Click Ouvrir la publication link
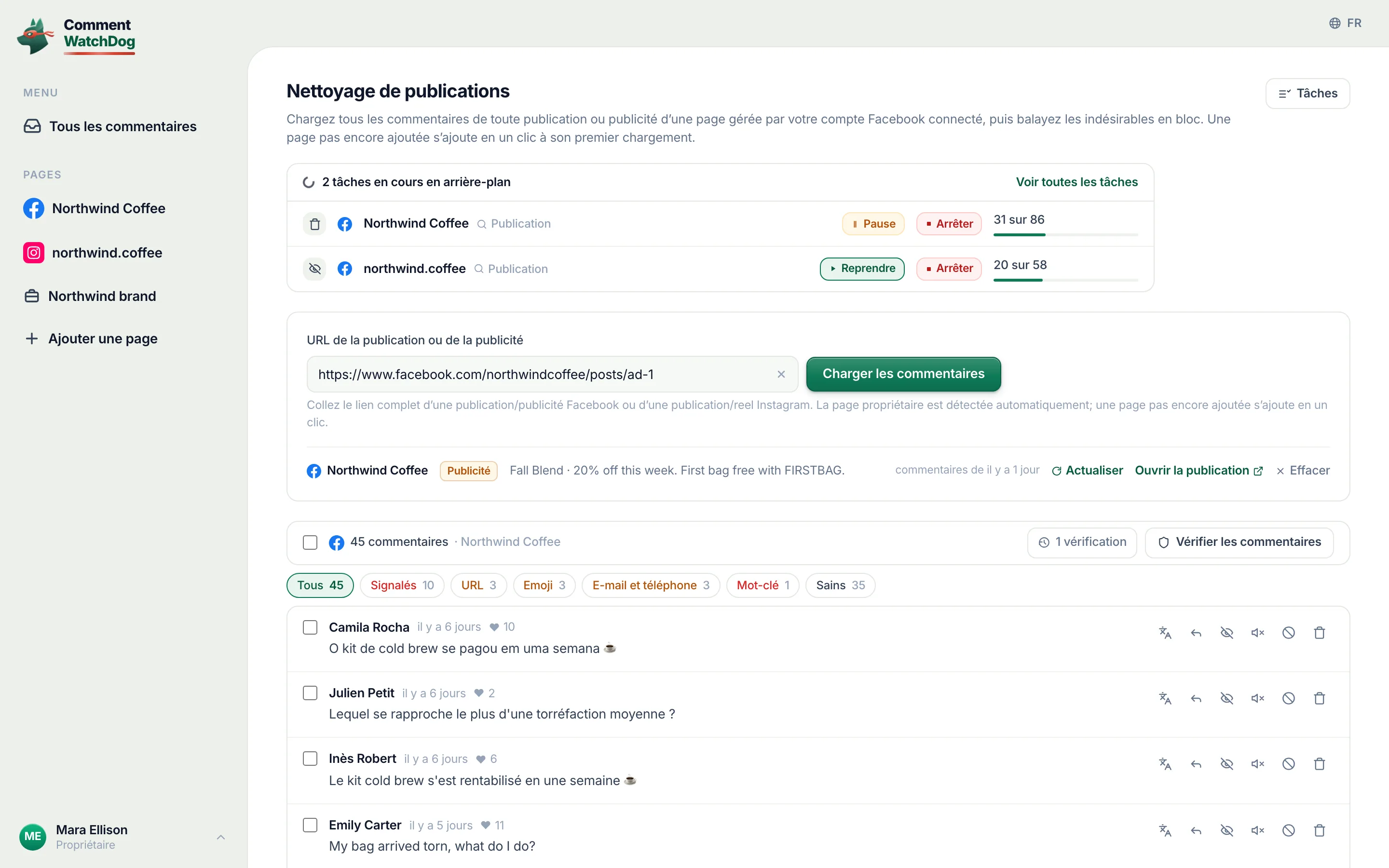Screen dimensions: 1389x868 (1198, 471)
